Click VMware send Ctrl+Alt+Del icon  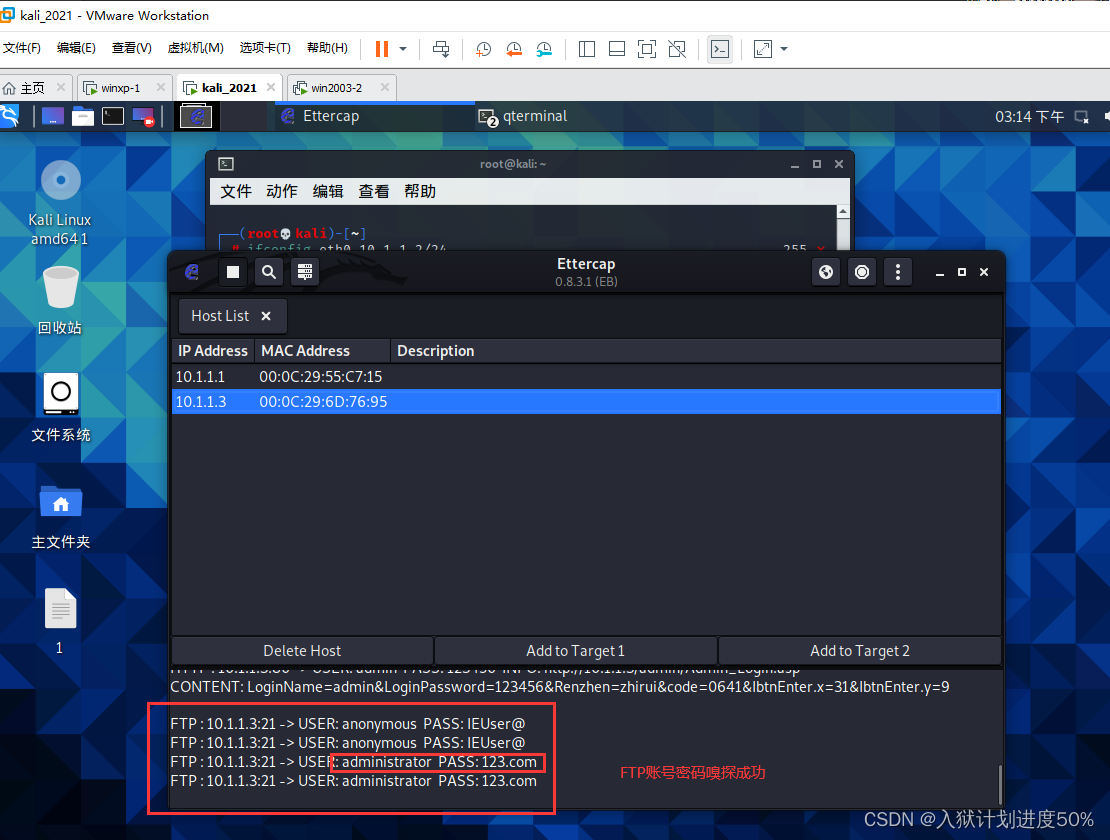(441, 49)
